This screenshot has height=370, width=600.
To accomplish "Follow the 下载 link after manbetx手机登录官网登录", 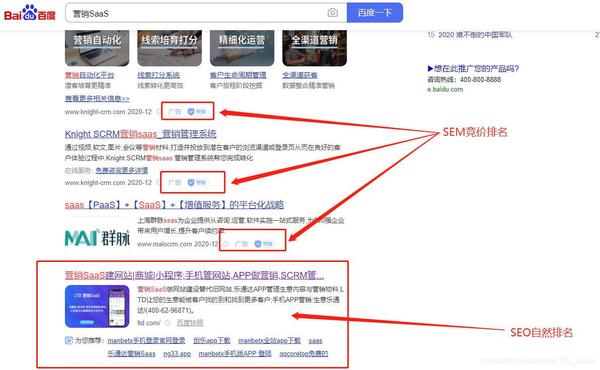I will [212, 341].
